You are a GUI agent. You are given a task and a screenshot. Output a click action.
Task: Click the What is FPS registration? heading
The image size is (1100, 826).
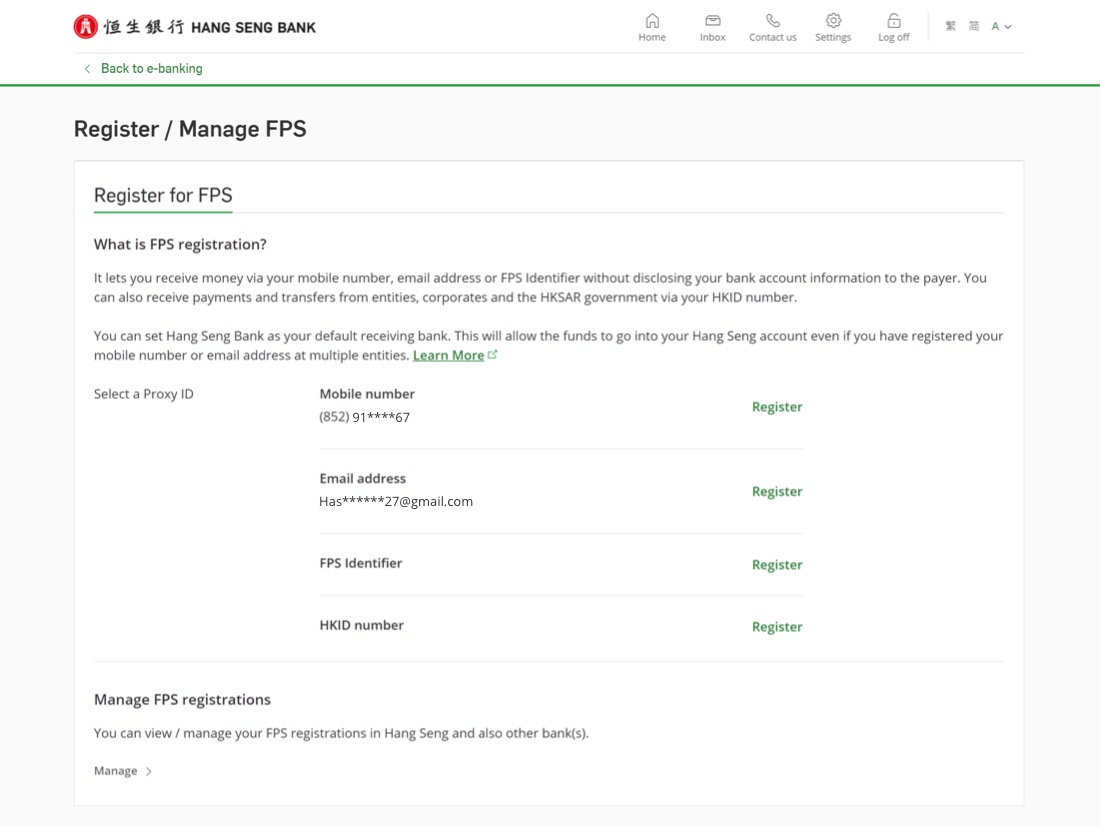(180, 244)
